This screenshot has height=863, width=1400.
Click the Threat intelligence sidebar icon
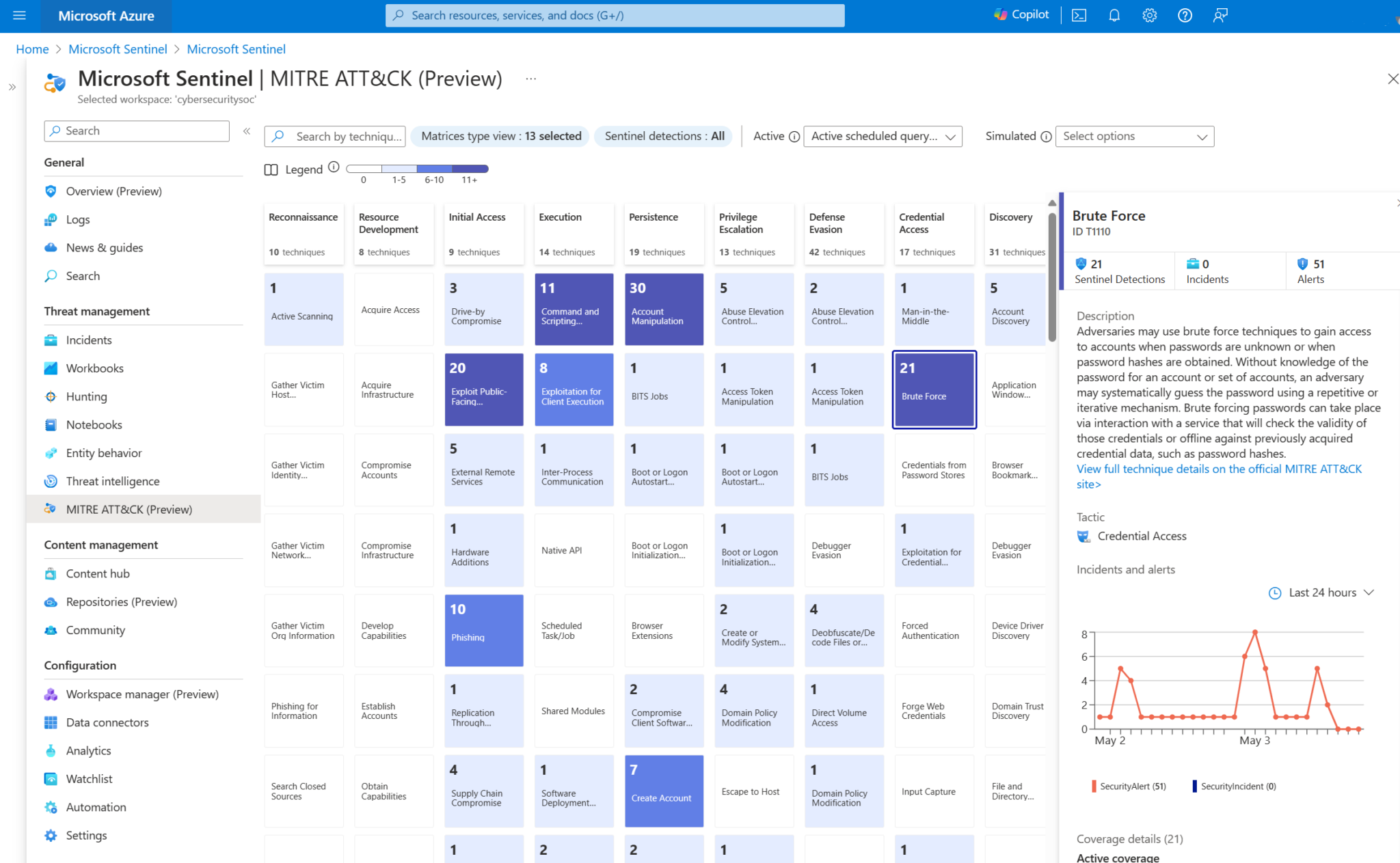[x=51, y=481]
